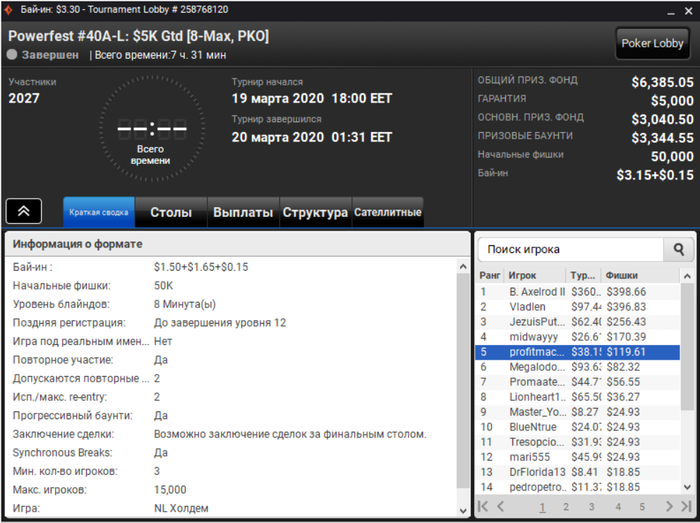This screenshot has height=523, width=700.
Task: Click the Завершен status indicator
Action: tap(43, 55)
